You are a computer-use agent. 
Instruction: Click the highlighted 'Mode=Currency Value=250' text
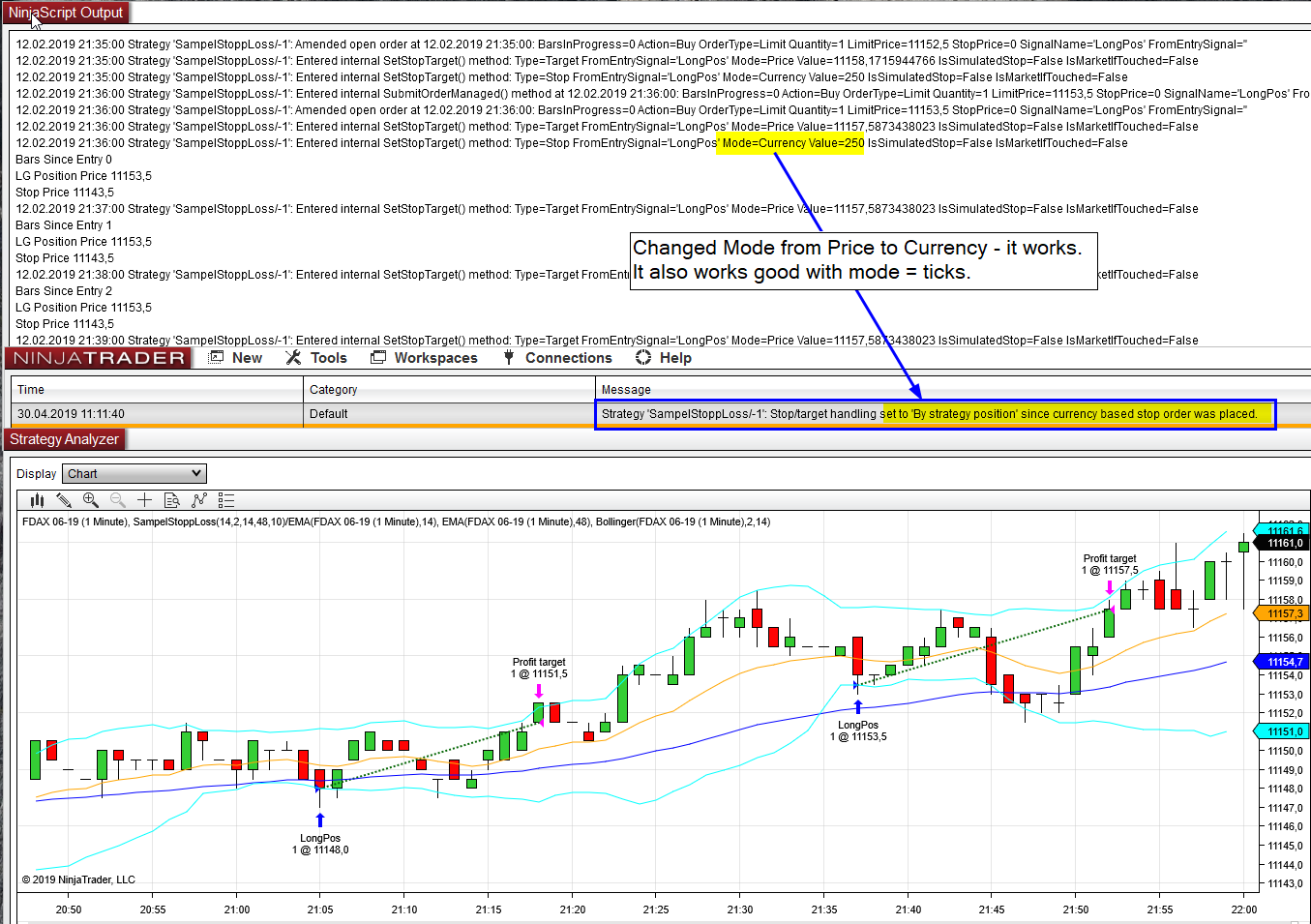click(x=792, y=143)
